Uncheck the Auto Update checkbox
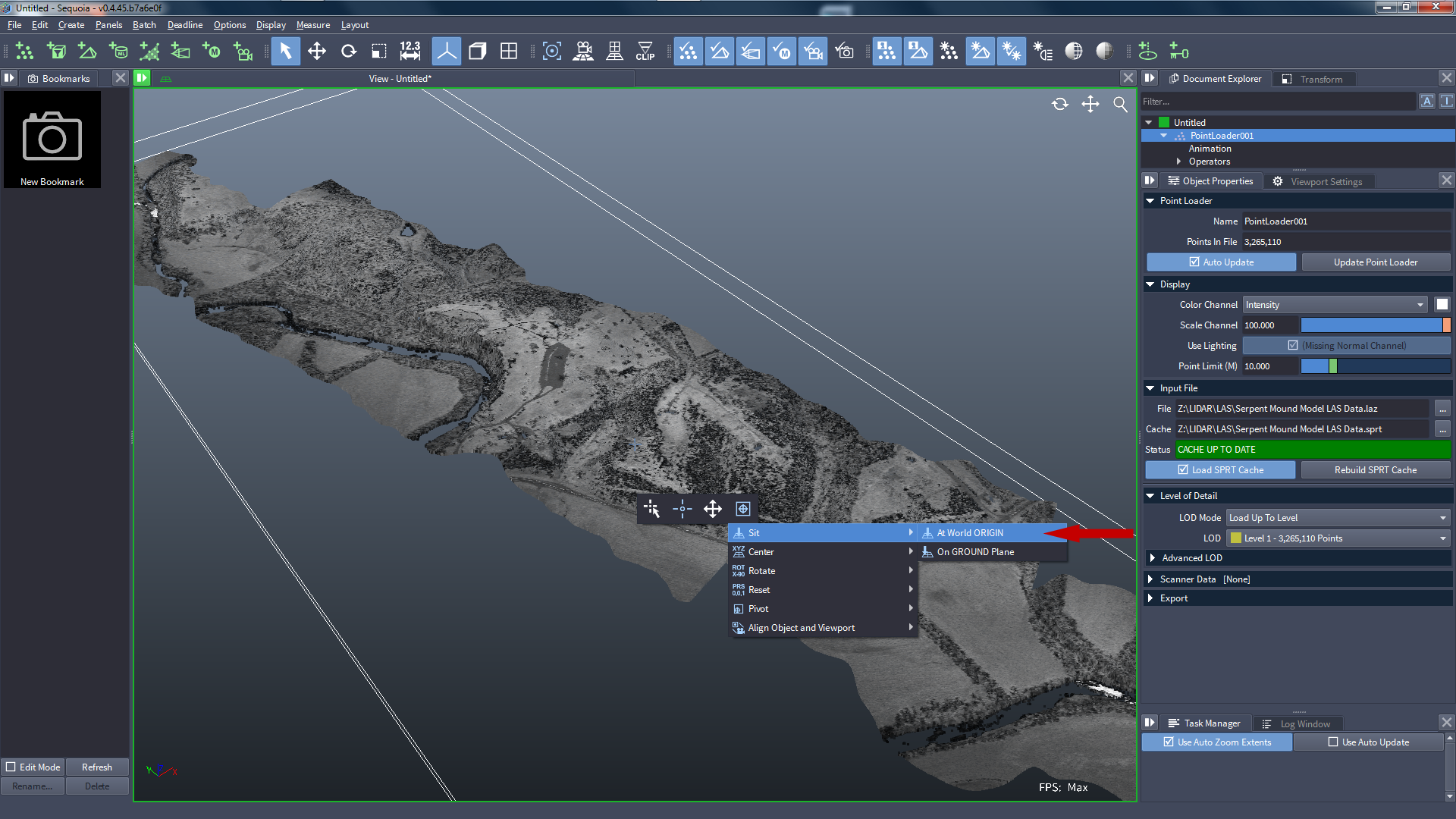 [x=1194, y=262]
